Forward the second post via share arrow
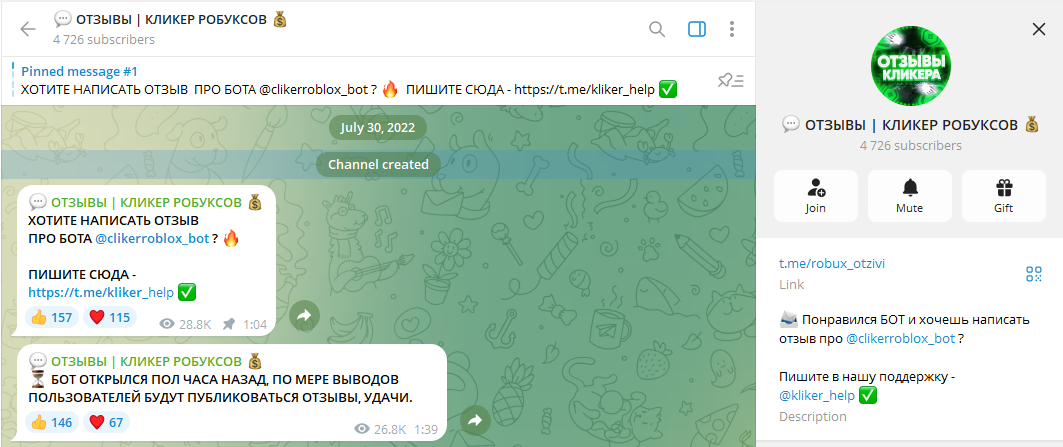The width and height of the screenshot is (1063, 447). [x=475, y=421]
